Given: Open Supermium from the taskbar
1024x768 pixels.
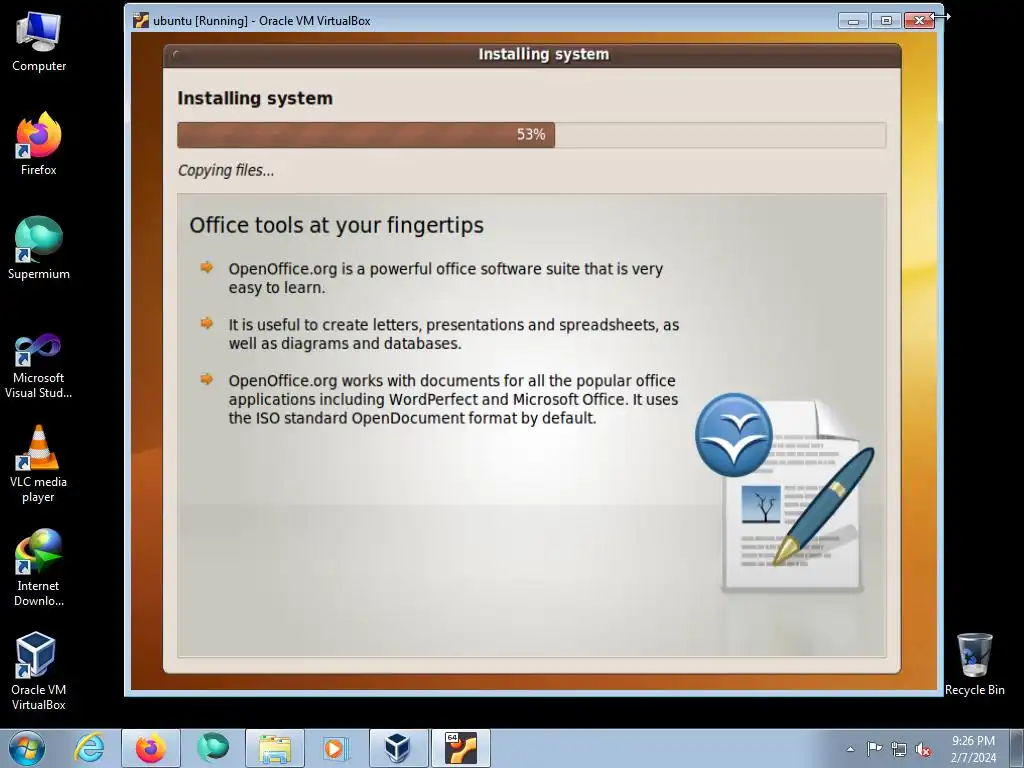Looking at the screenshot, I should coord(213,748).
